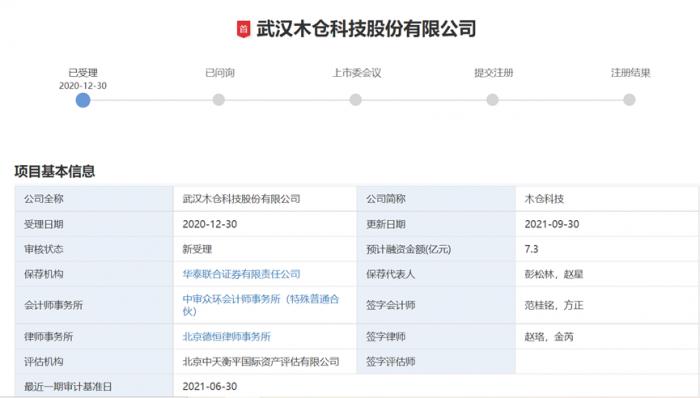Click the 已问询 stage label

[x=220, y=73]
